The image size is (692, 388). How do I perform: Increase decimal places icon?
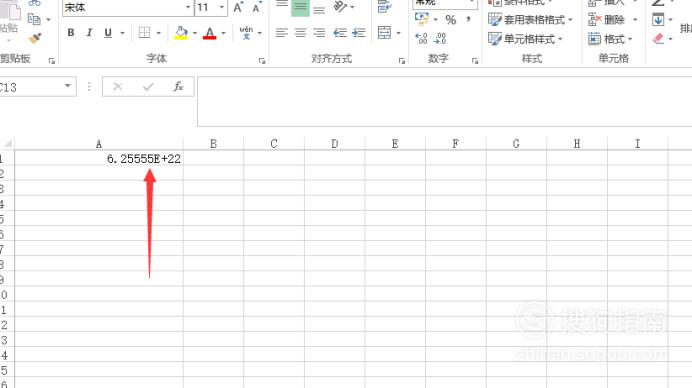coord(421,39)
